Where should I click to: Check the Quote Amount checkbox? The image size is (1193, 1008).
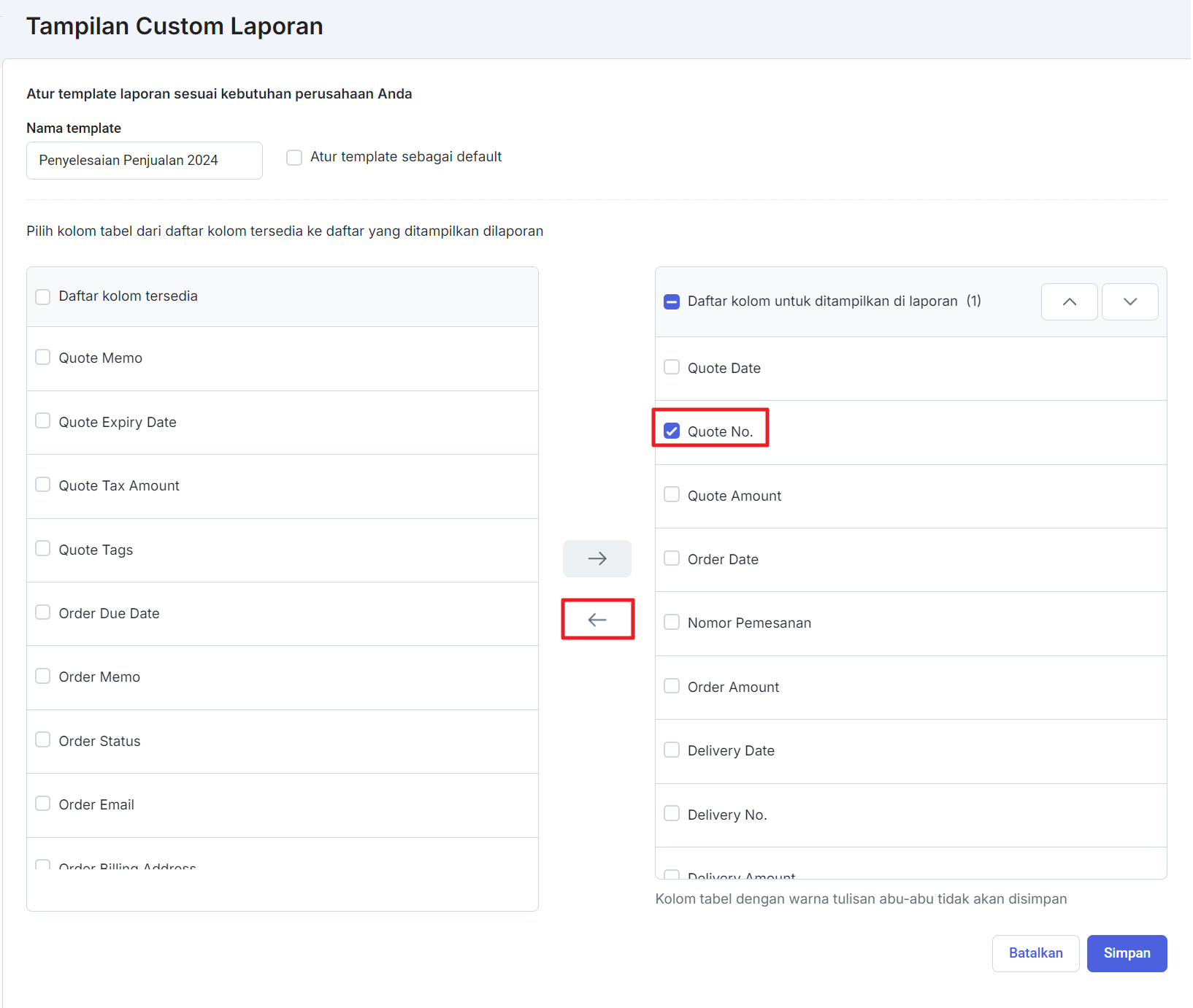coord(672,495)
